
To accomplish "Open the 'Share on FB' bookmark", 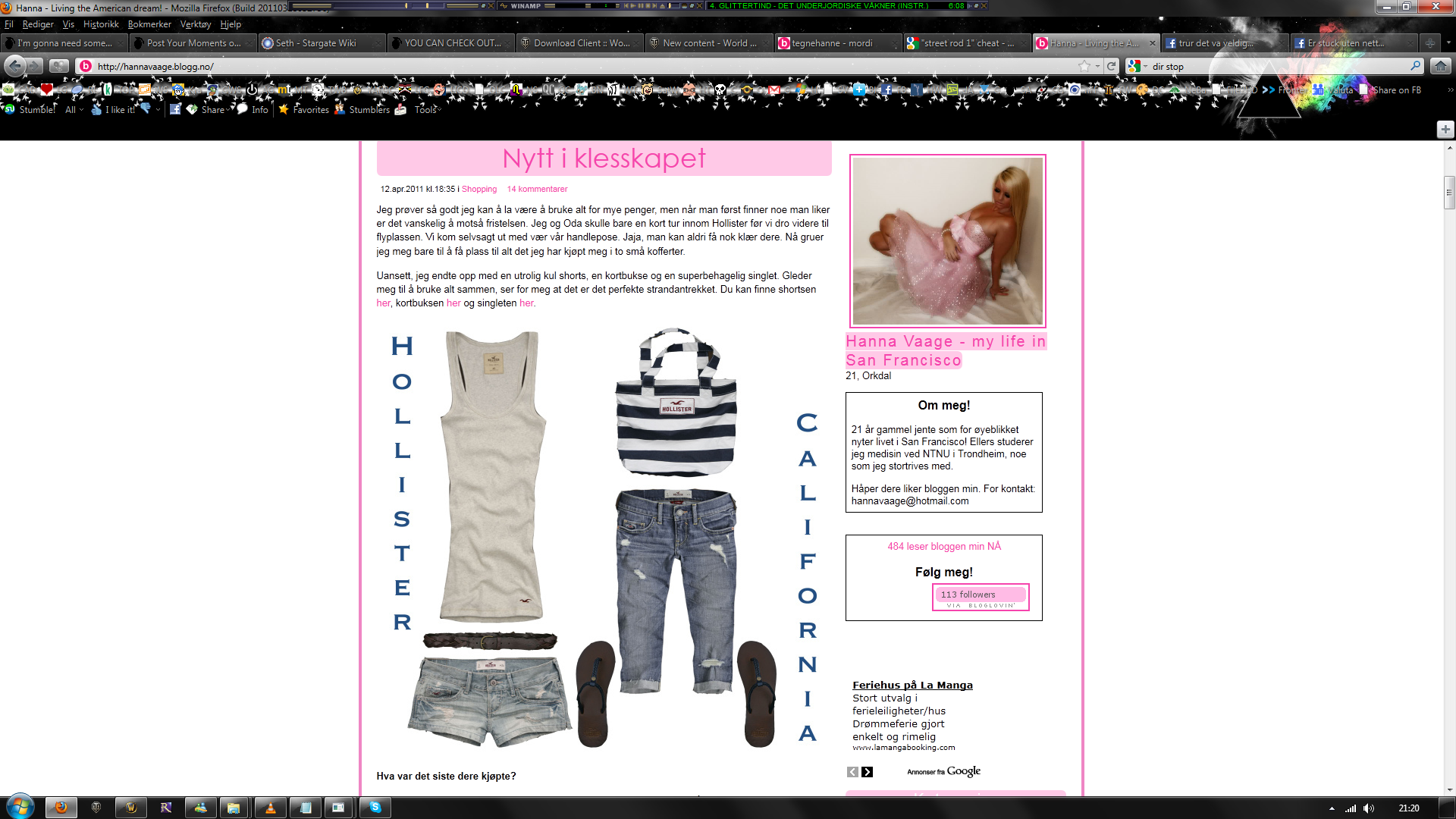I will [x=1391, y=89].
